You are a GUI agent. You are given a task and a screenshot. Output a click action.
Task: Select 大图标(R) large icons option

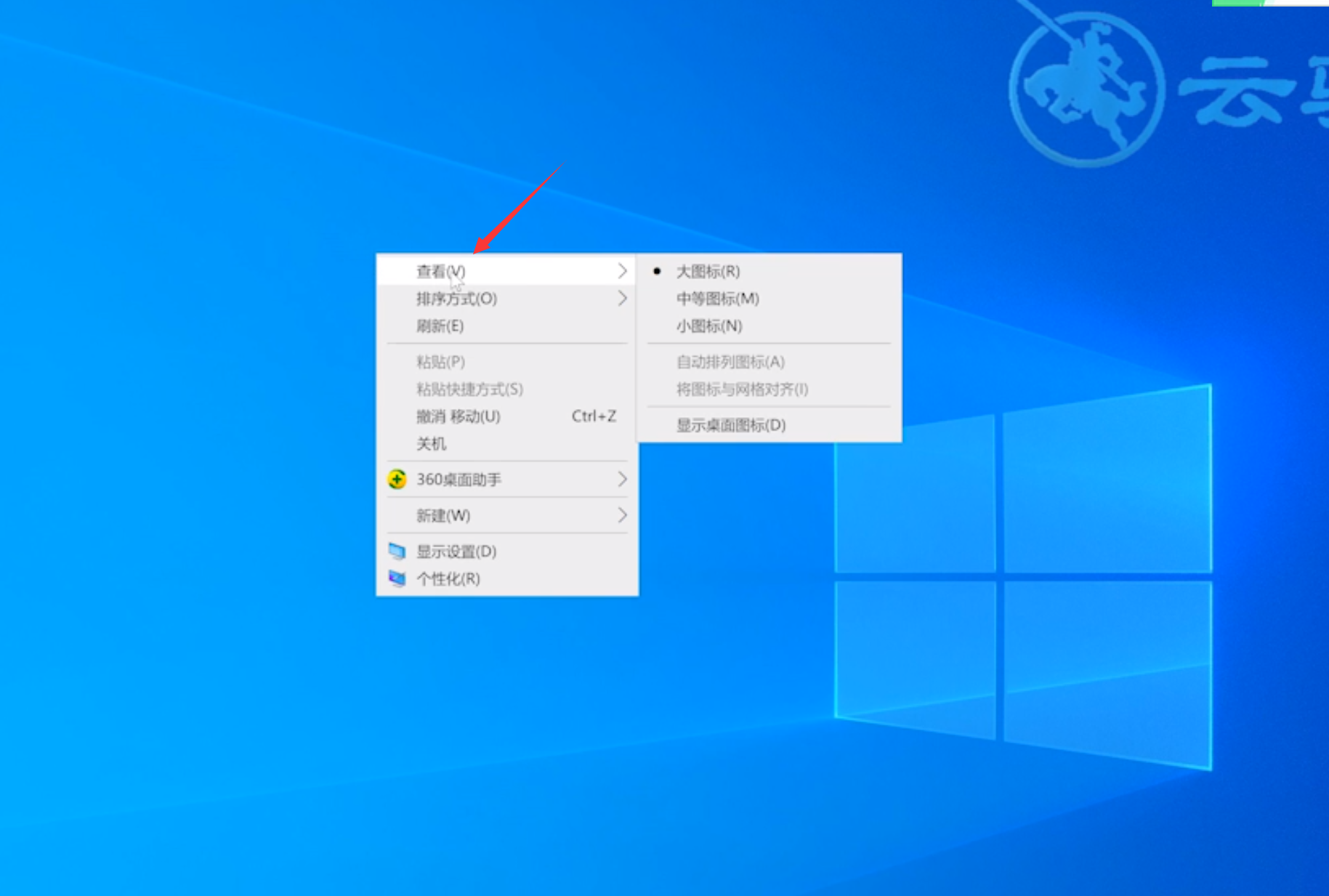click(x=769, y=271)
